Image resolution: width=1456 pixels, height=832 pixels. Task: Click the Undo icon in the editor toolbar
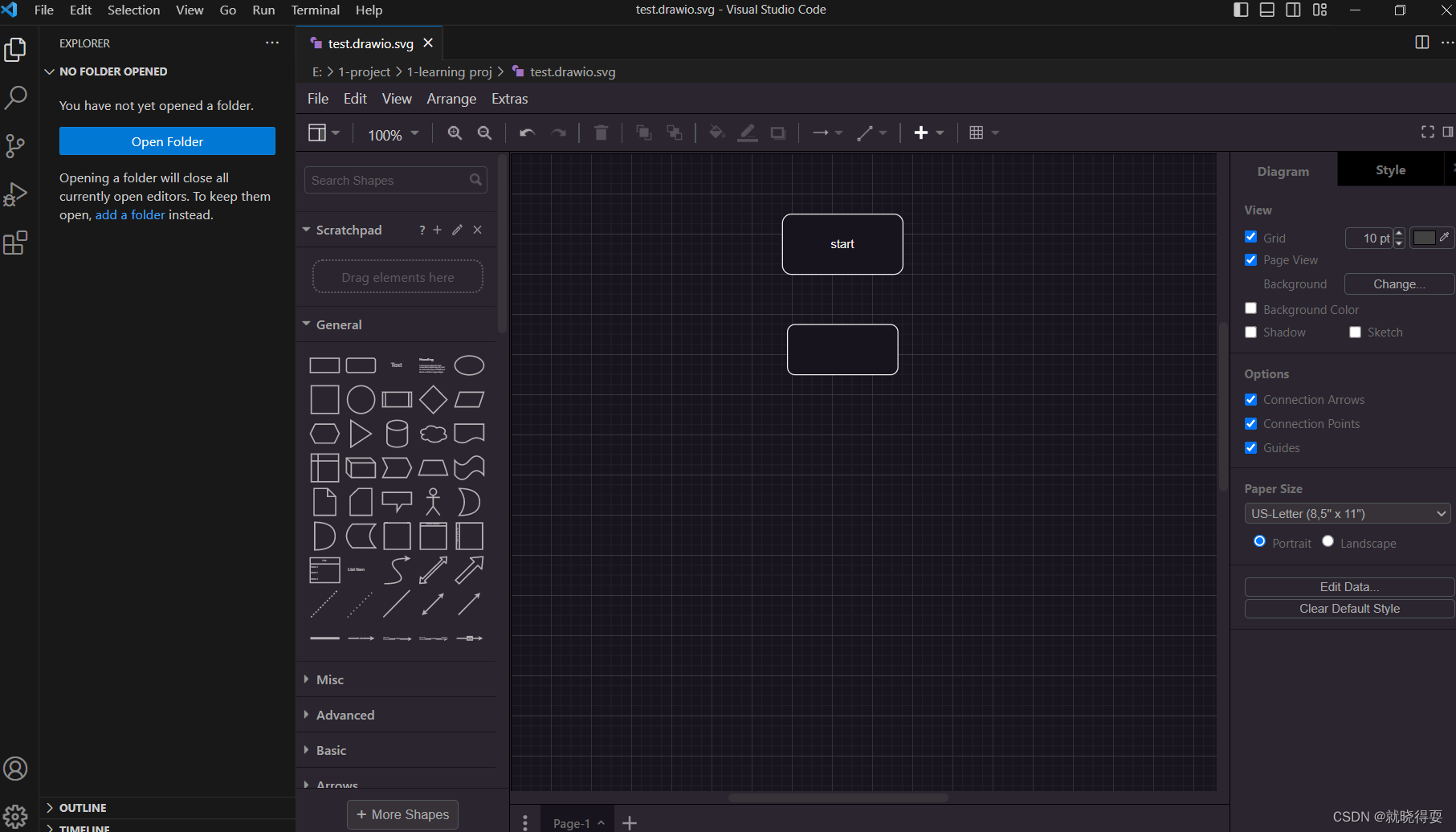pos(527,133)
